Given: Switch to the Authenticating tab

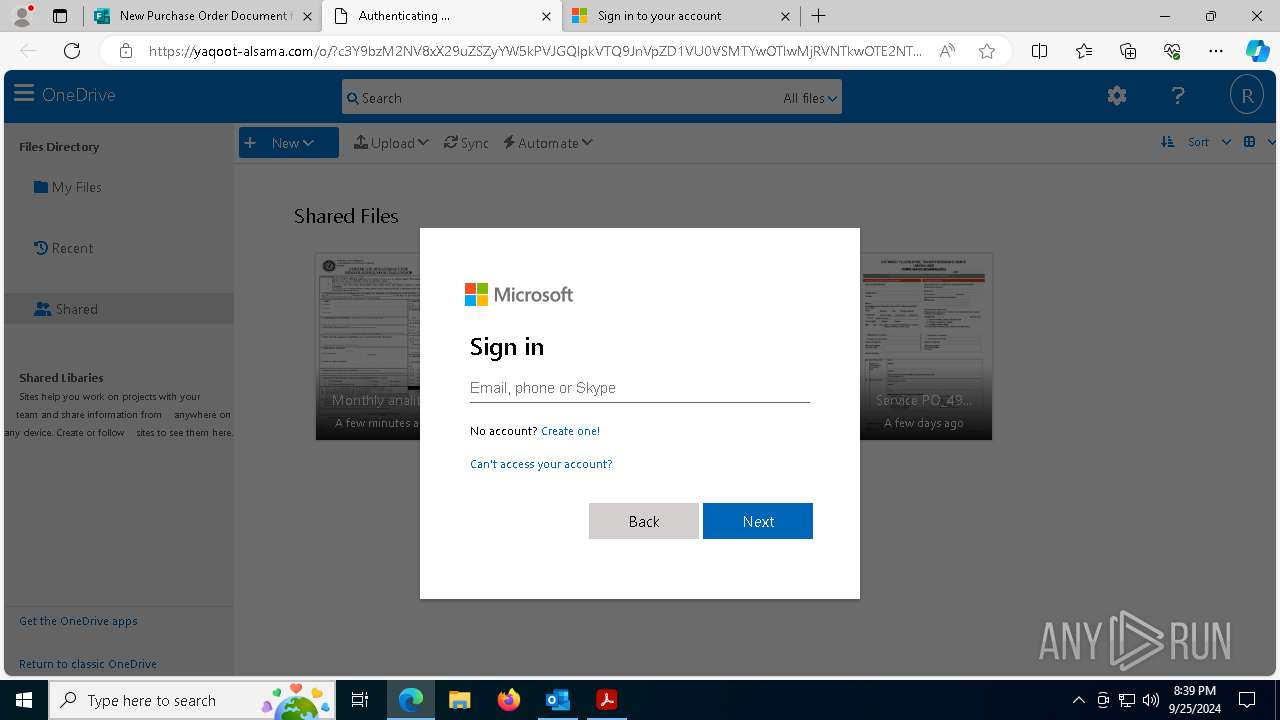Looking at the screenshot, I should pyautogui.click(x=440, y=16).
